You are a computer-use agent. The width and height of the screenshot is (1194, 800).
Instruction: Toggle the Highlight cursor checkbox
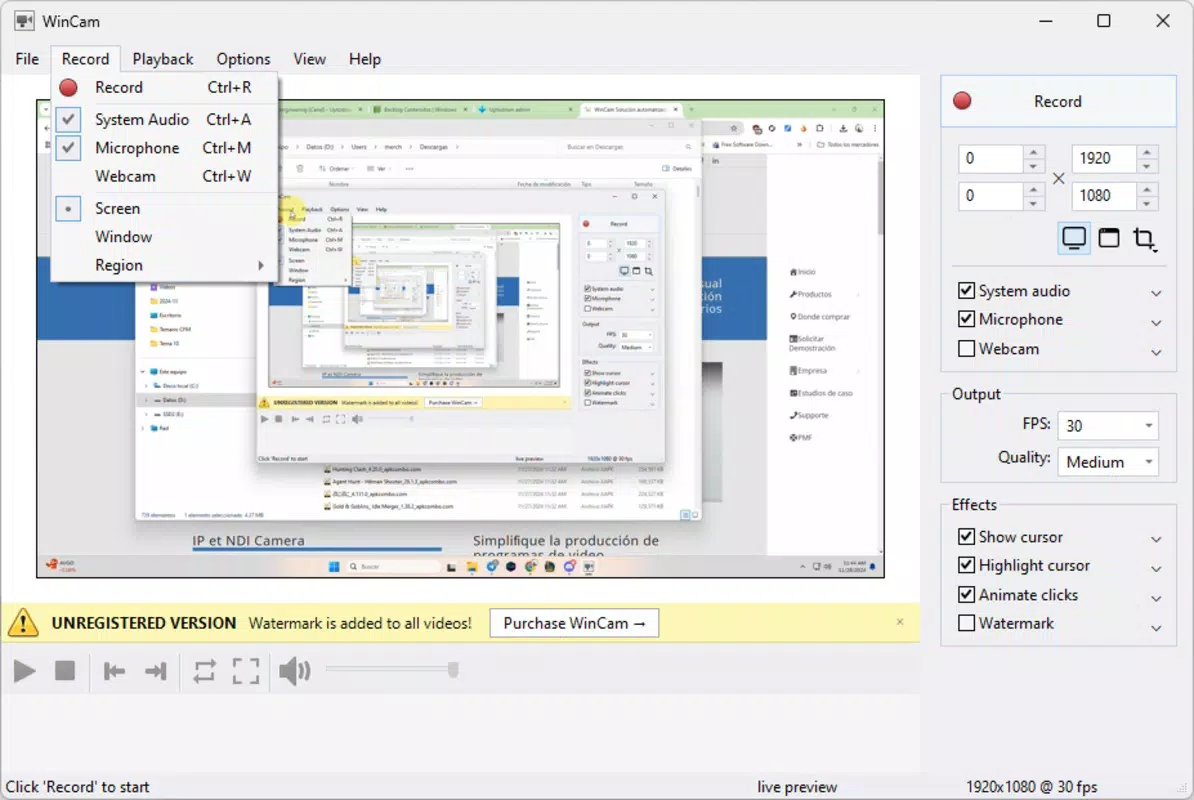pyautogui.click(x=966, y=565)
